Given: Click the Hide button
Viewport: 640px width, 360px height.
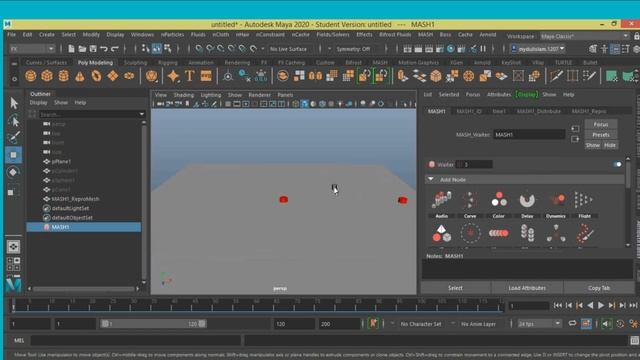Looking at the screenshot, I should tap(610, 145).
